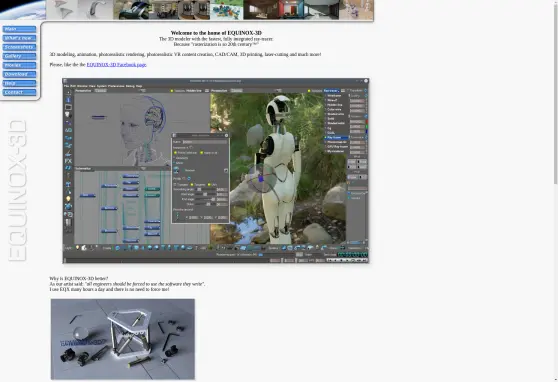Select the highlighted Ray-tracer render mode entry
This screenshot has width=558, height=382.
[337, 137]
